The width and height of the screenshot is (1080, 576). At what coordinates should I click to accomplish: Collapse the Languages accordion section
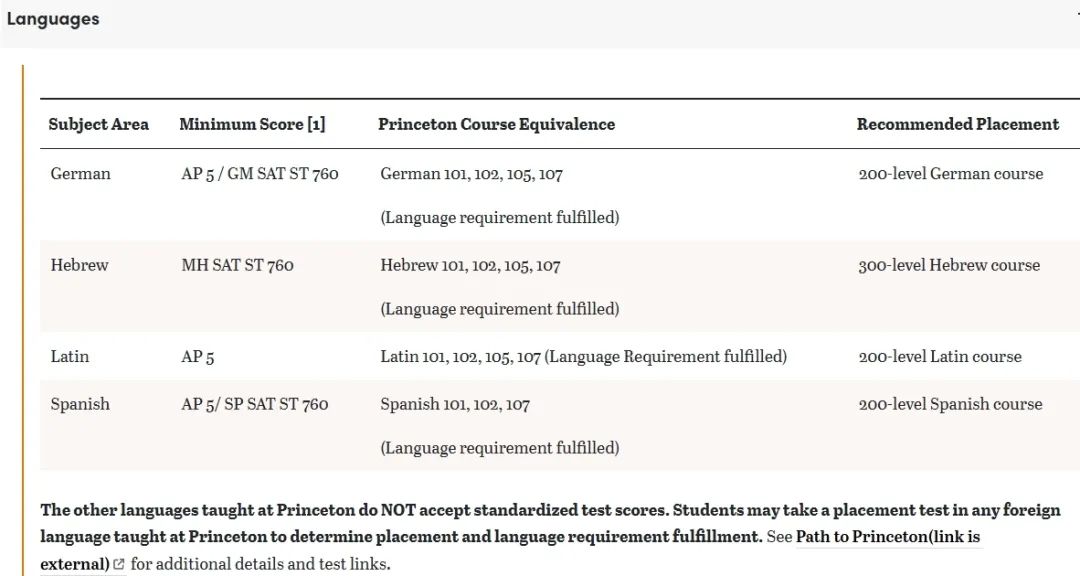click(540, 21)
